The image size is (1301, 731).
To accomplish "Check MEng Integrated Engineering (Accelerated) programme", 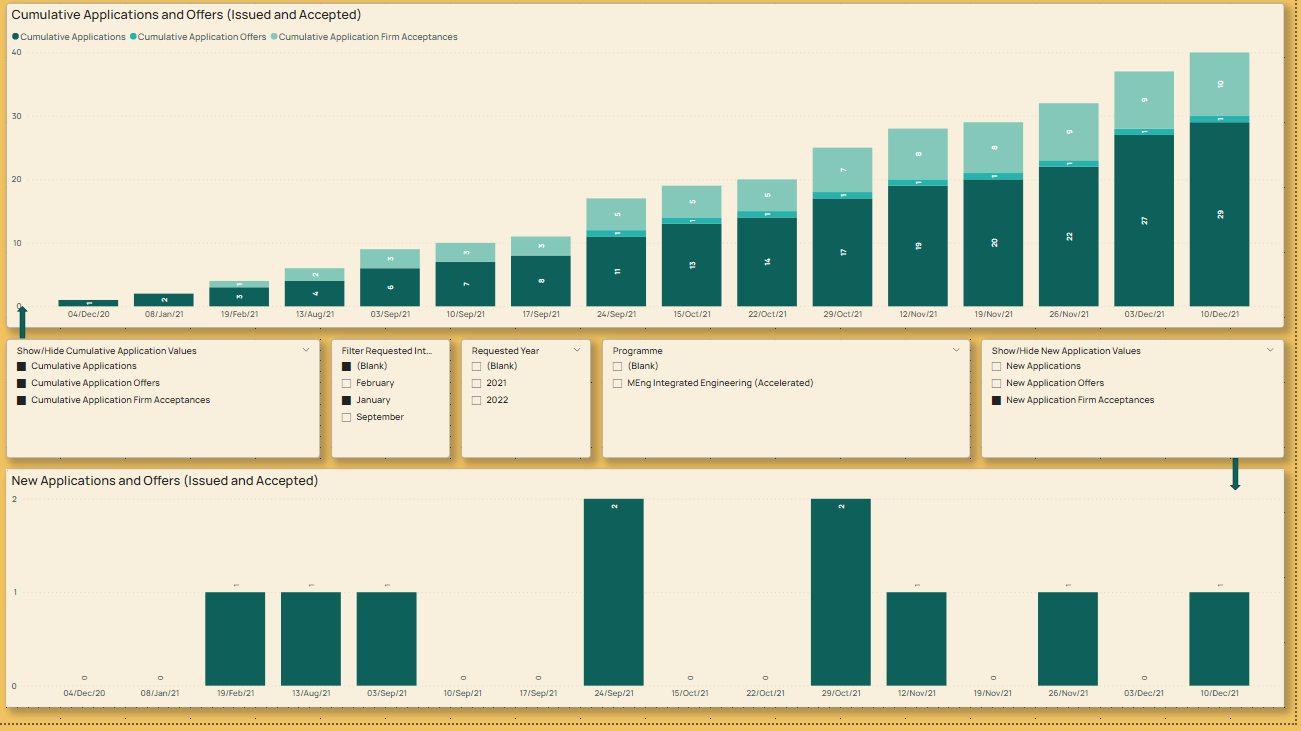I will click(x=618, y=384).
